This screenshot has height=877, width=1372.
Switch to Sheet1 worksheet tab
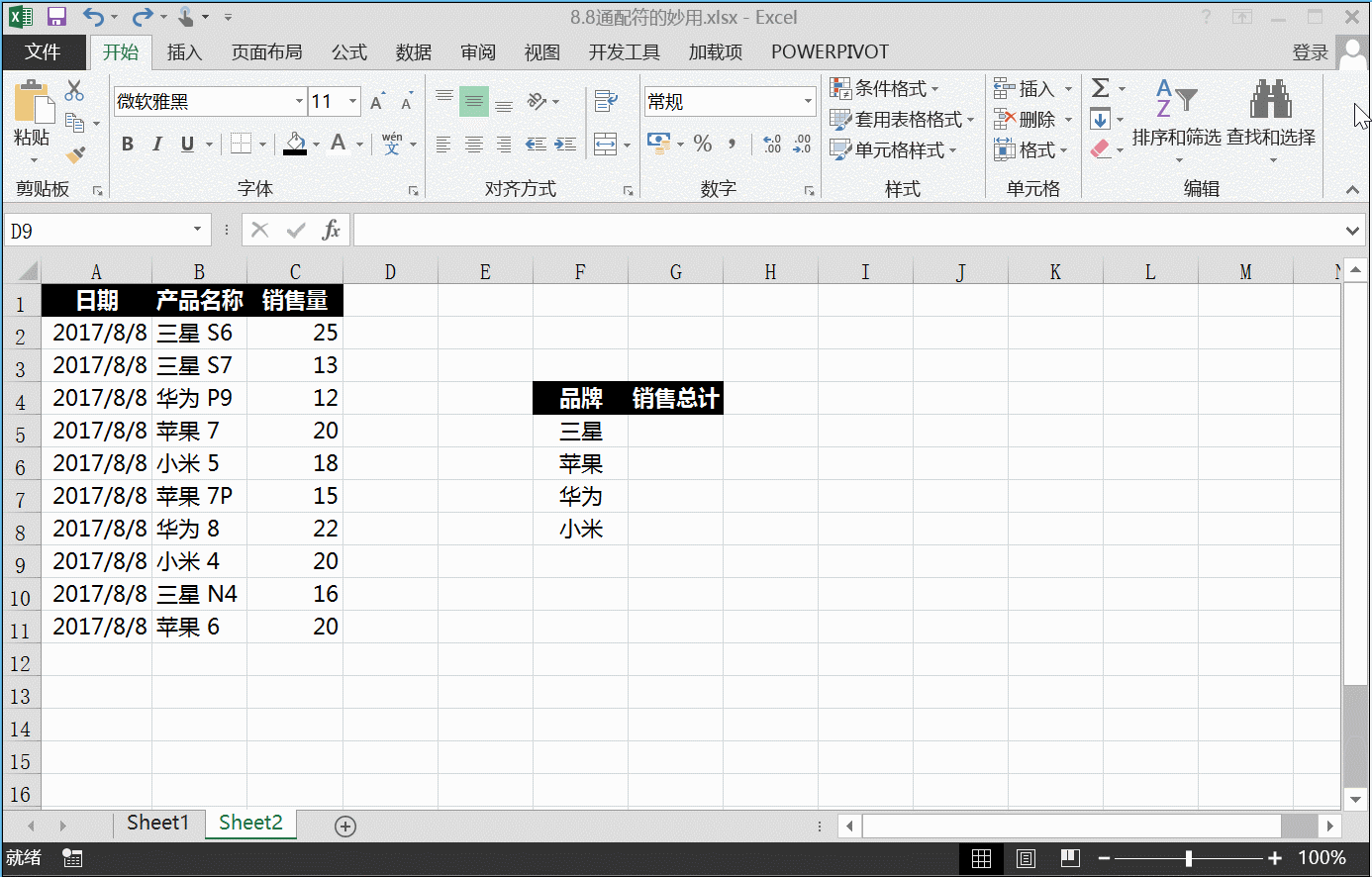157,823
